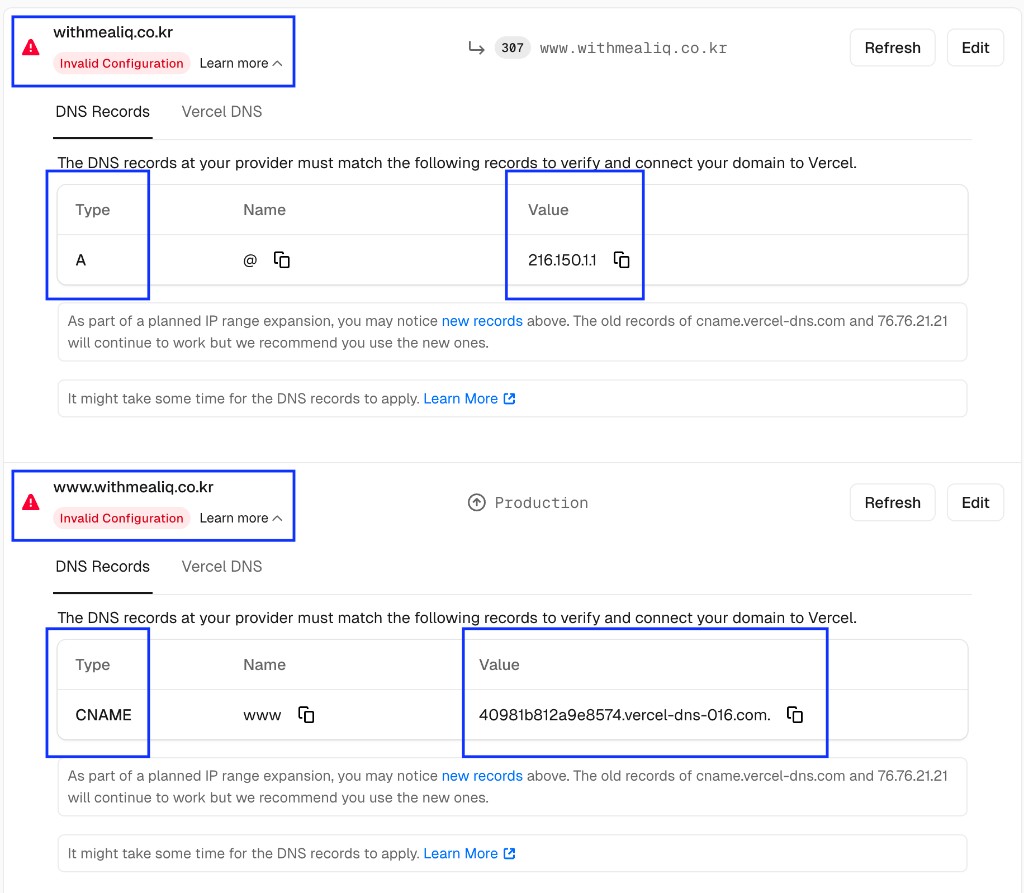Select DNS Records tab for withmealiq.co.kr
The height and width of the screenshot is (893, 1024).
[x=103, y=112]
